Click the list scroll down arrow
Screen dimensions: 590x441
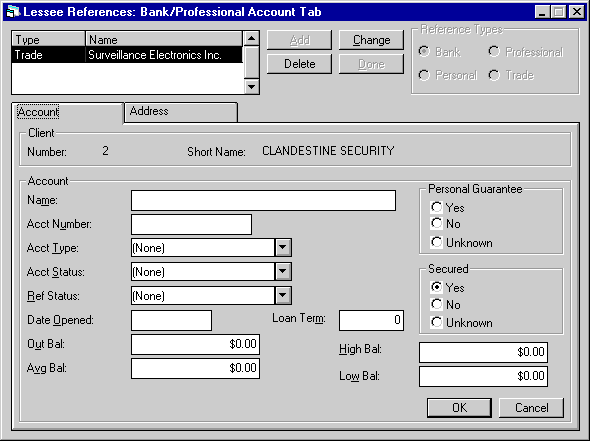(251, 87)
